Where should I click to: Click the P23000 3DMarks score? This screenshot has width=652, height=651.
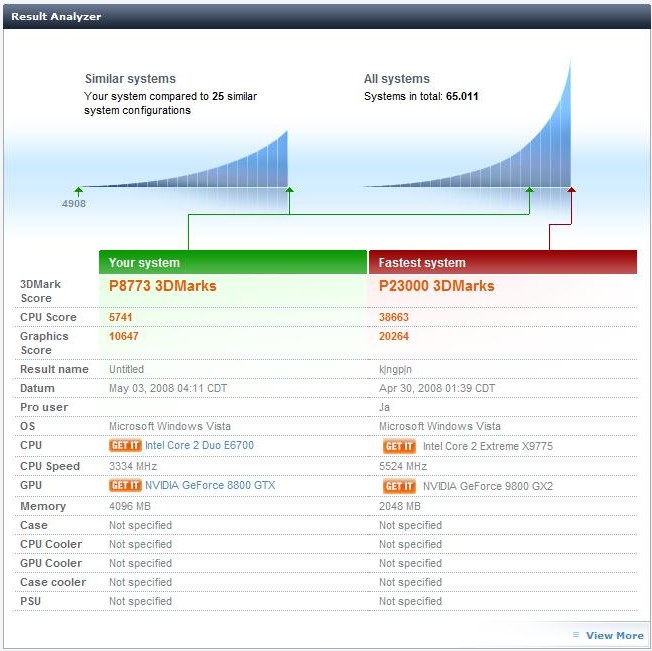tap(437, 286)
